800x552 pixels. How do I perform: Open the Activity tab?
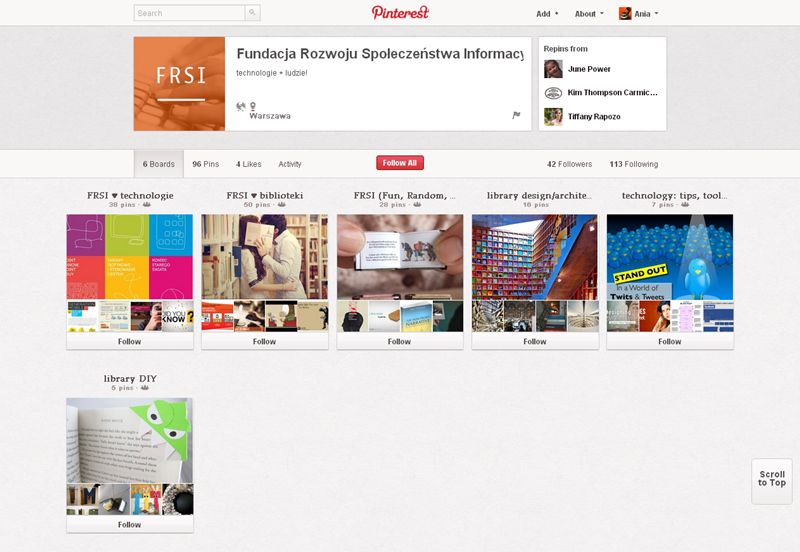point(290,164)
